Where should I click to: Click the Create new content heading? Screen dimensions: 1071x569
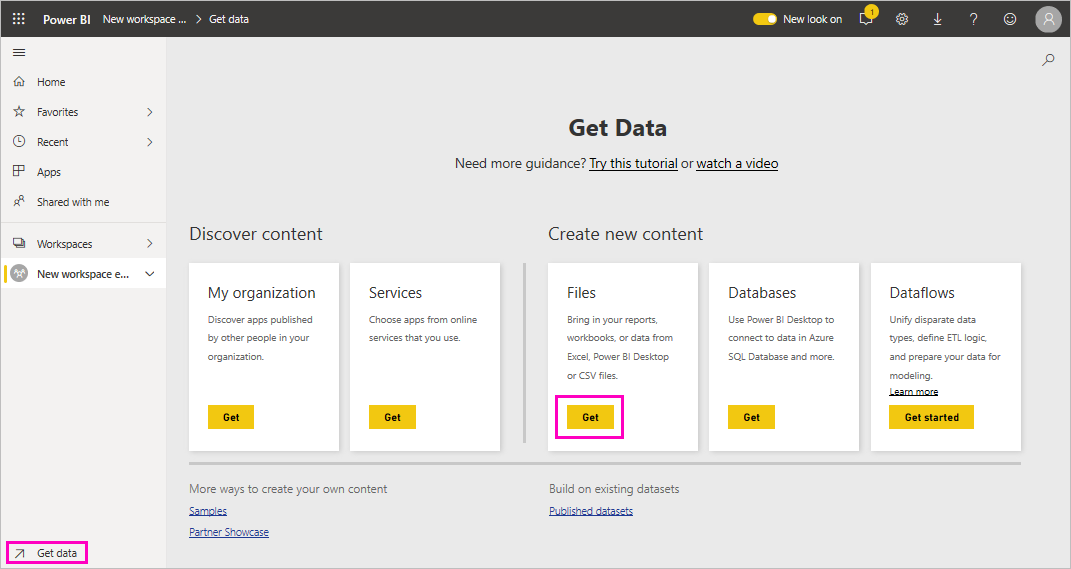pos(626,234)
